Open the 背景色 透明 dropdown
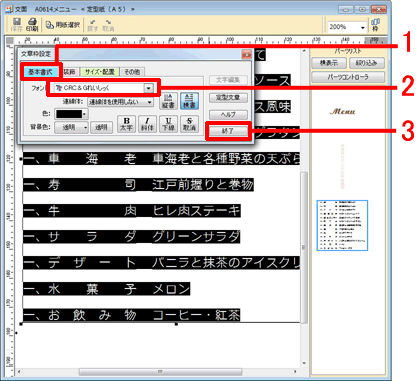This screenshot has width=420, height=381. pyautogui.click(x=85, y=127)
